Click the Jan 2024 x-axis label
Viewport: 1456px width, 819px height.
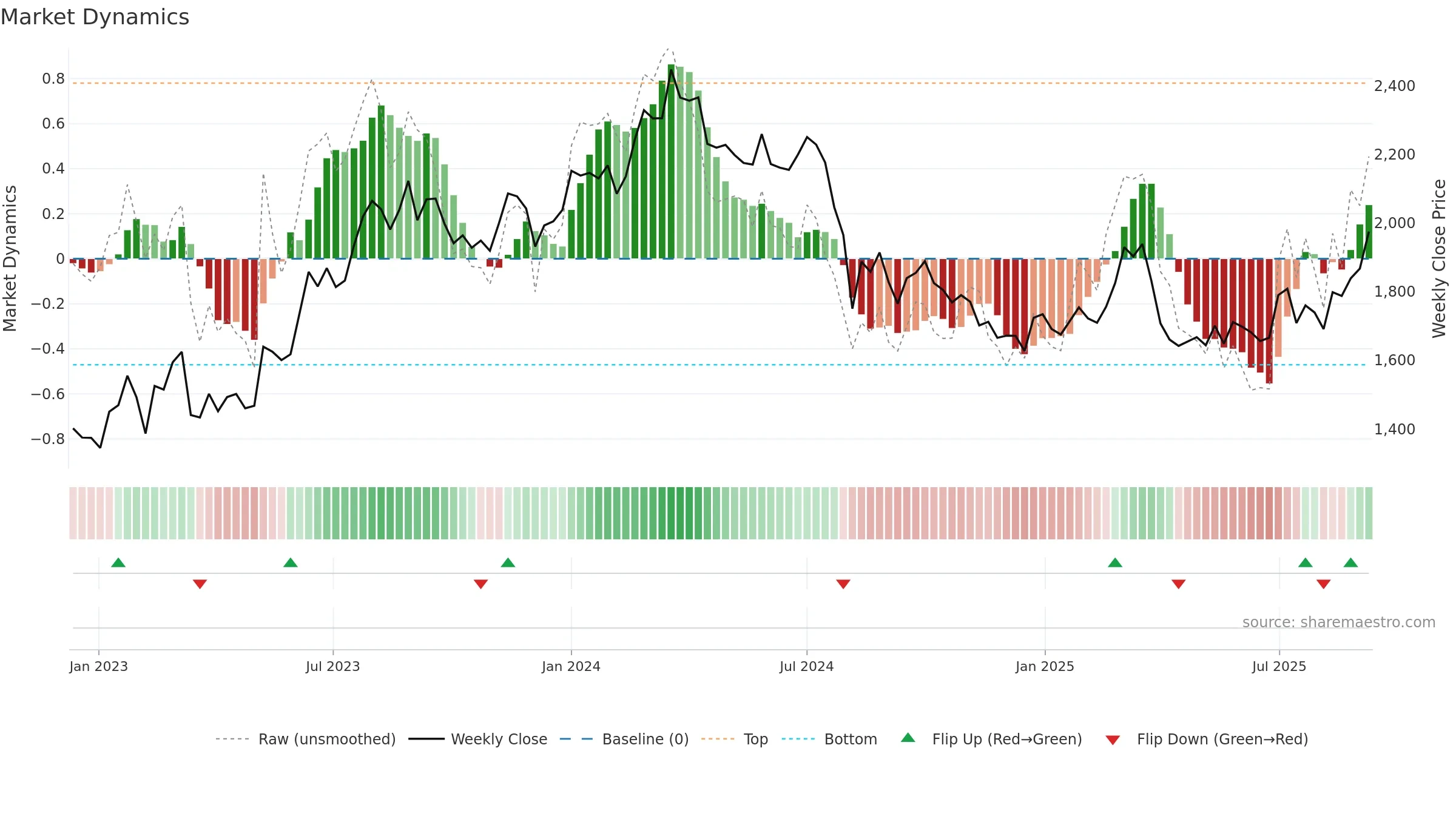571,666
